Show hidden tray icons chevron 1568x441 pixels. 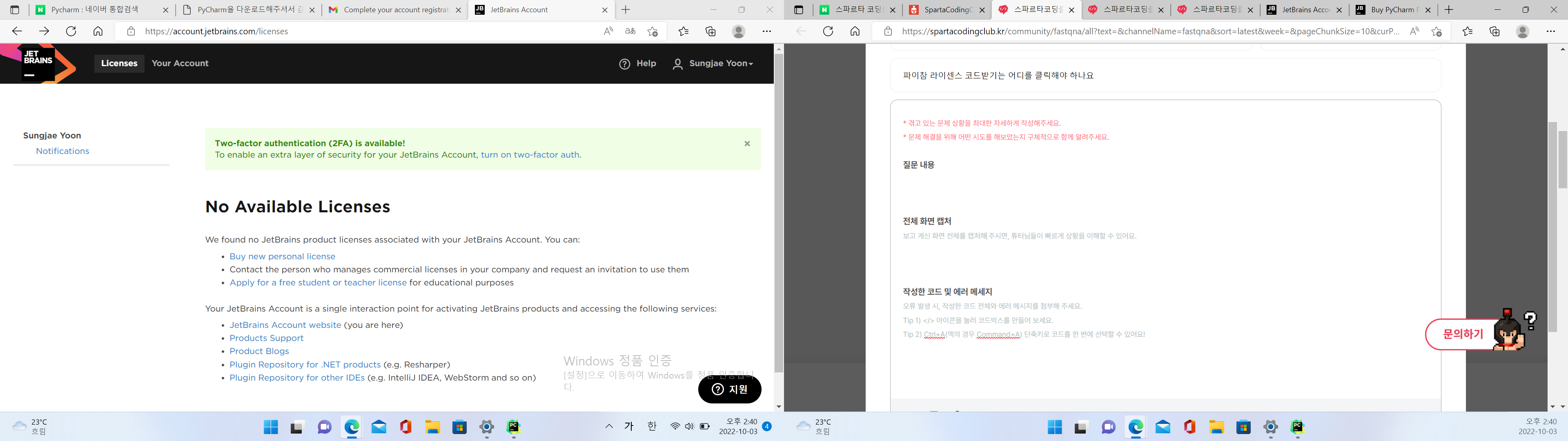coord(609,426)
